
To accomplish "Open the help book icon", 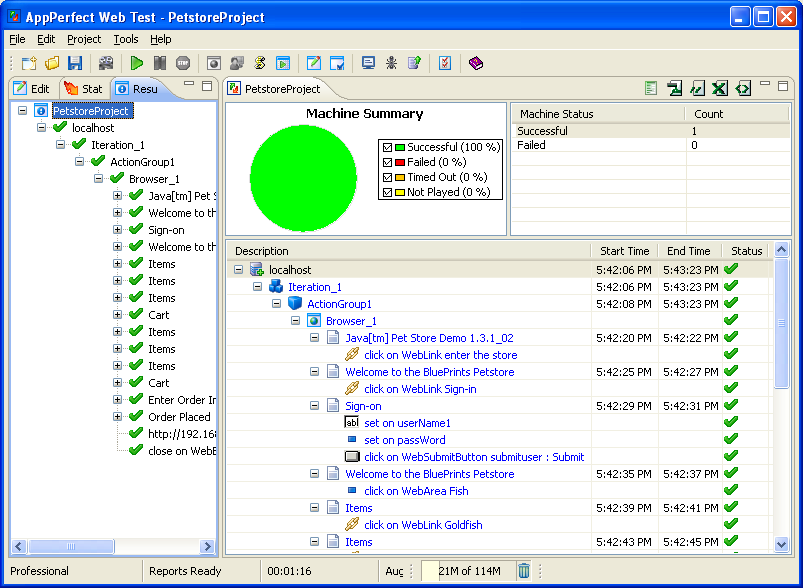I will click(x=475, y=63).
